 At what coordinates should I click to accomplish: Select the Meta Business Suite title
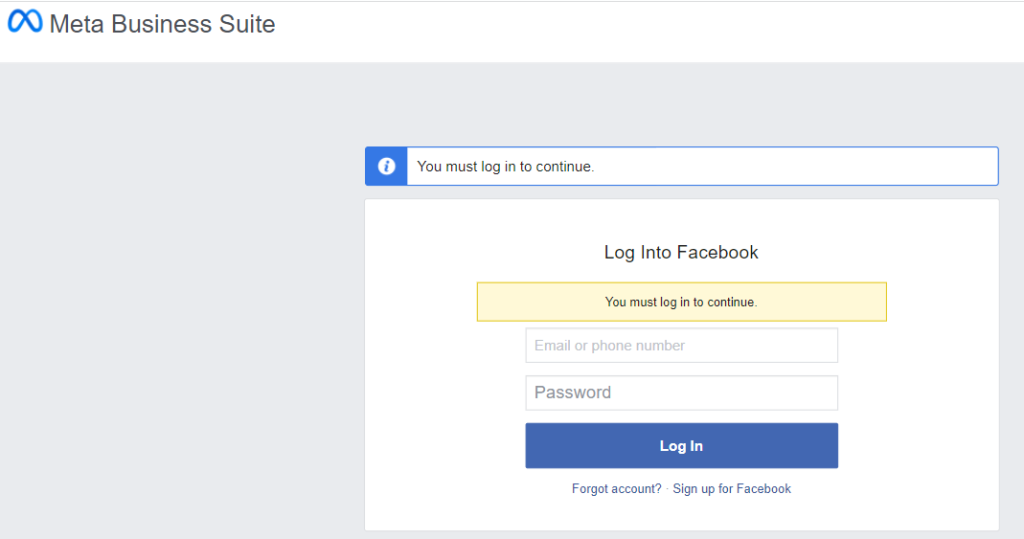click(x=162, y=24)
